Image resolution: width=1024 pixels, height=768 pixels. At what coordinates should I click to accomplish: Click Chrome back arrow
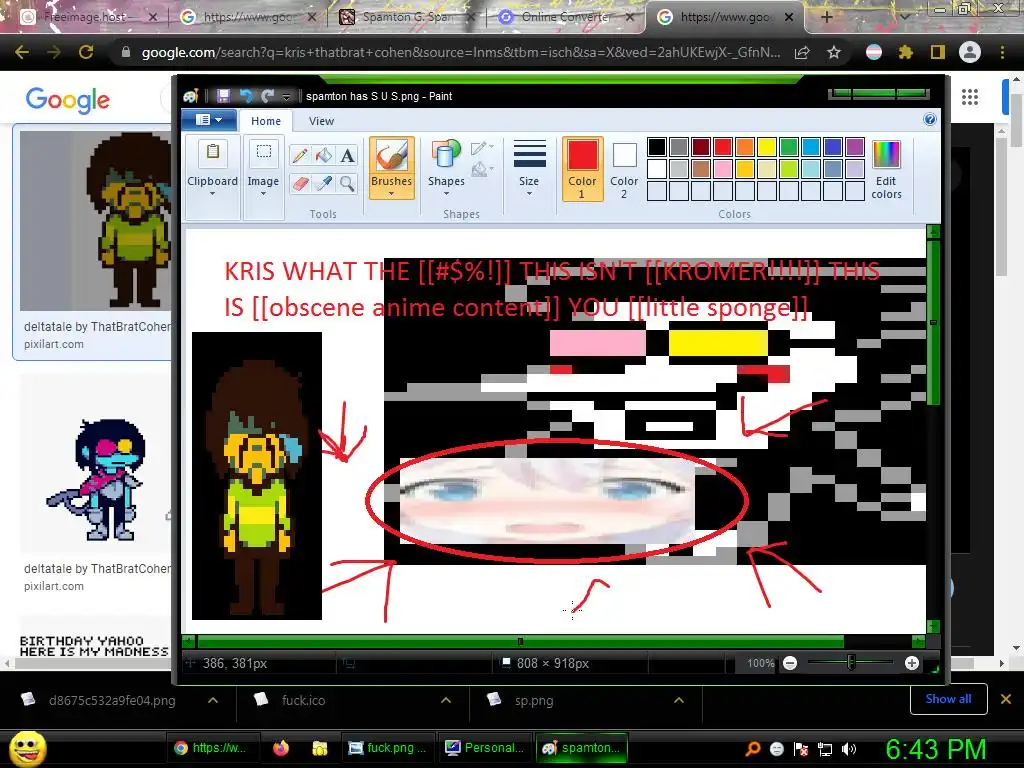22,52
